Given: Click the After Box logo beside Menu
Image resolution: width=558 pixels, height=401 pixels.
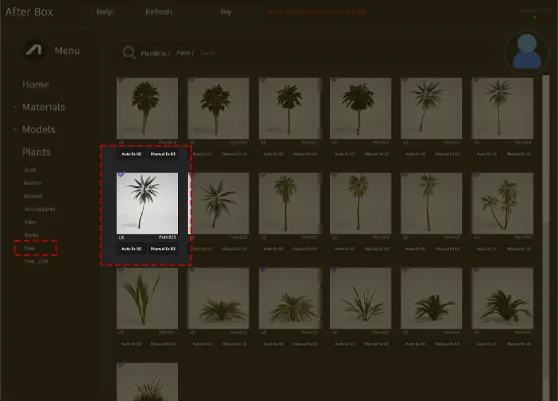Looking at the screenshot, I should (34, 51).
